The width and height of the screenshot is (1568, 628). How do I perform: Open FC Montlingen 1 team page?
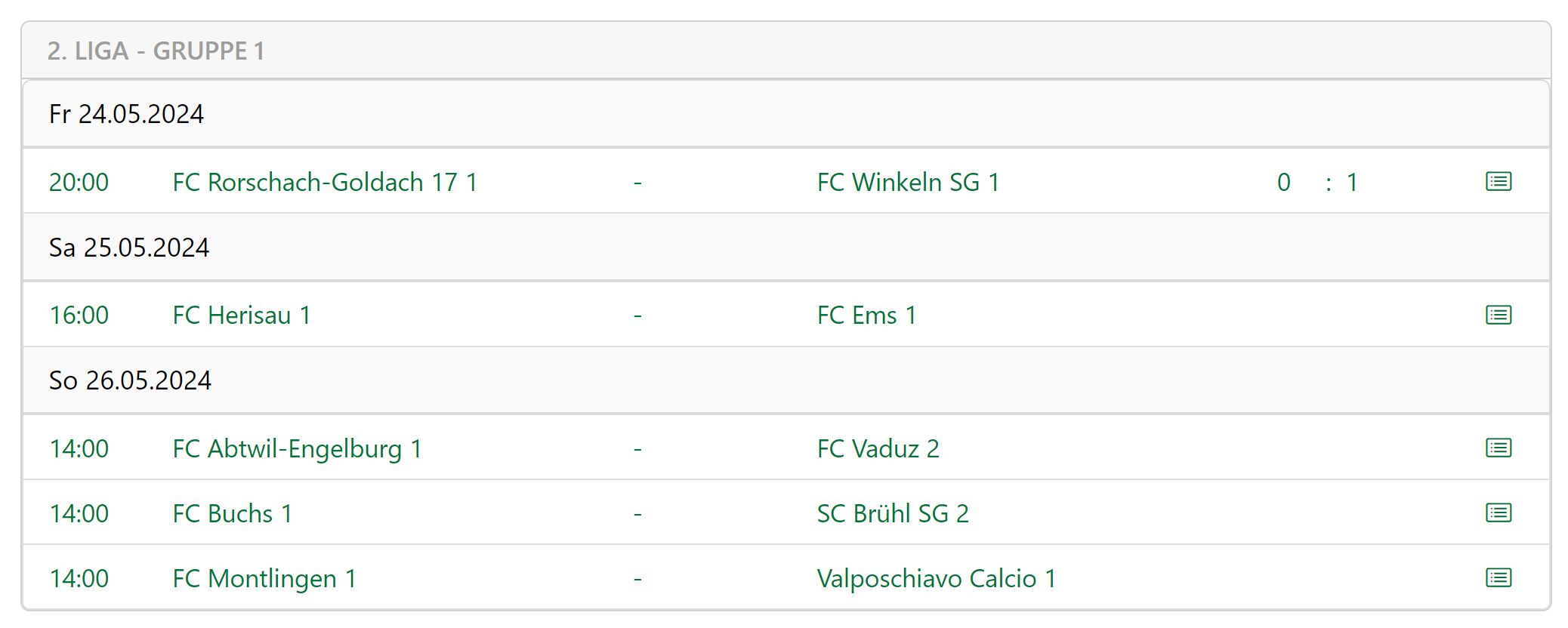pyautogui.click(x=264, y=578)
